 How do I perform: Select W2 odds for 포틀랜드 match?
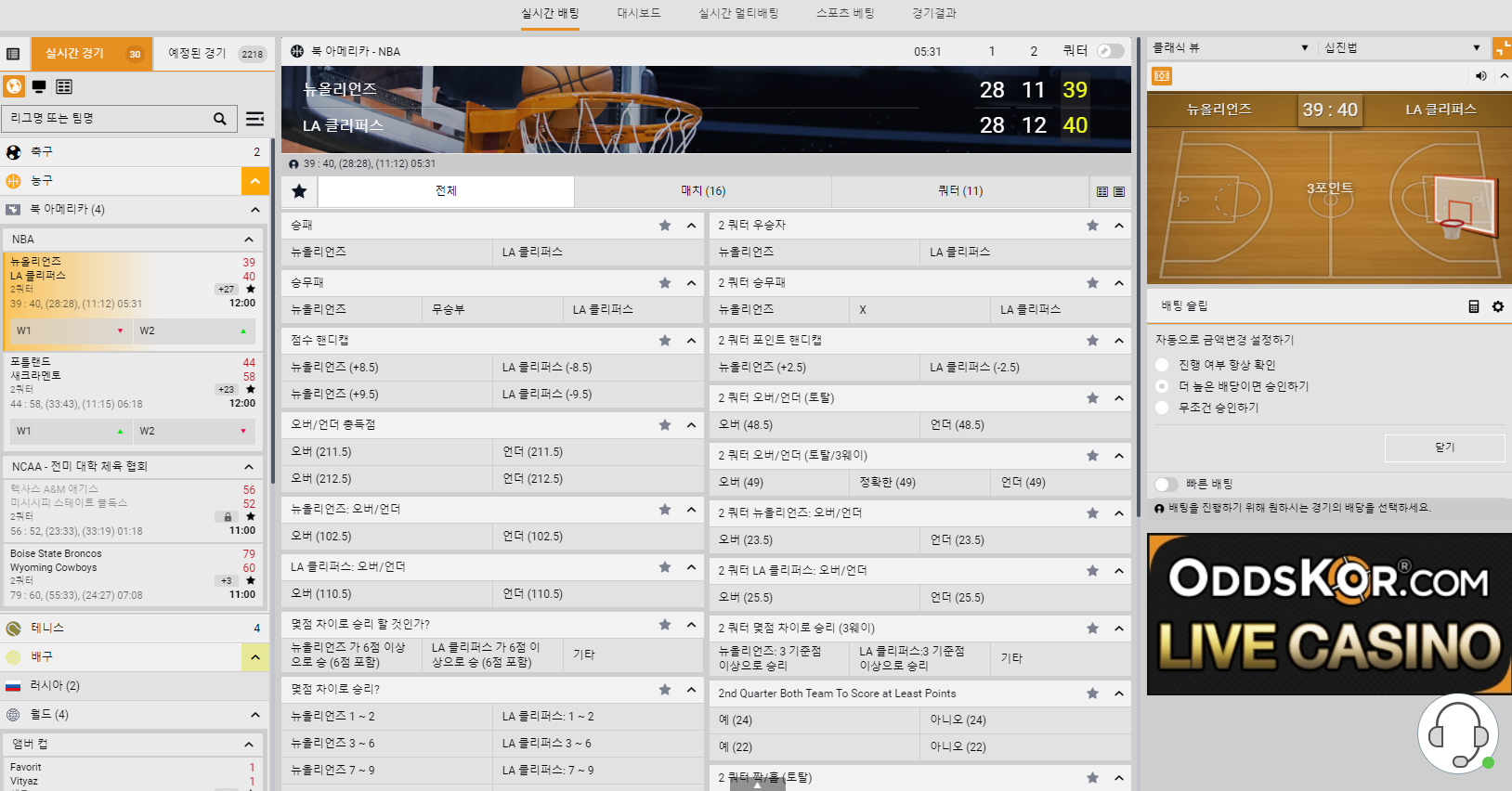(194, 432)
